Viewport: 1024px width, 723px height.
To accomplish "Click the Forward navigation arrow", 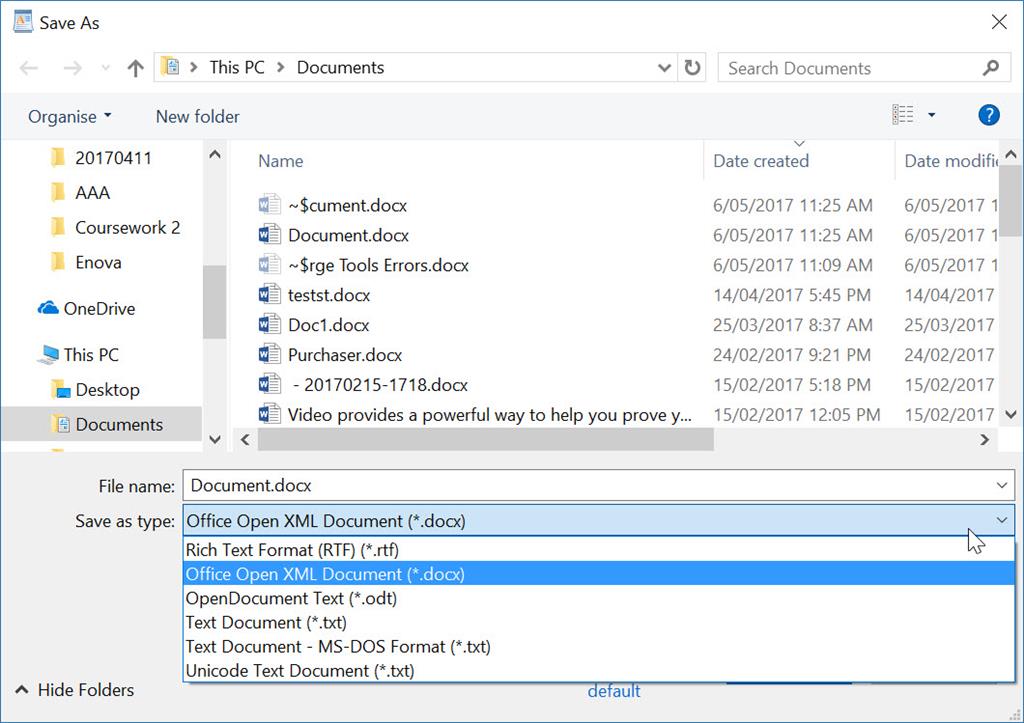I will point(72,68).
